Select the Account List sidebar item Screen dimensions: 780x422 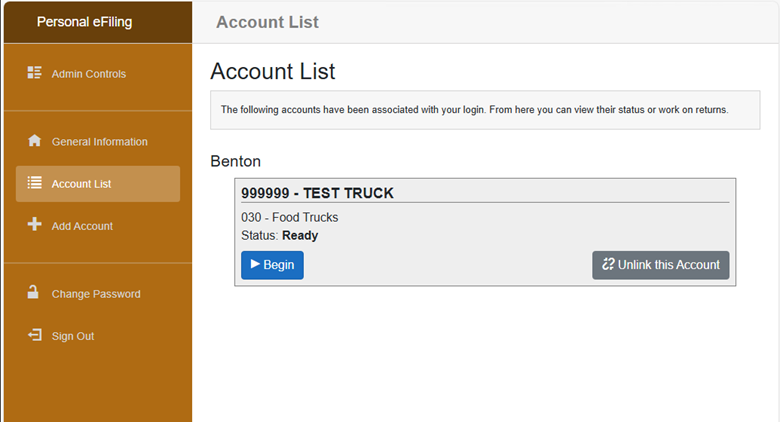coord(81,184)
